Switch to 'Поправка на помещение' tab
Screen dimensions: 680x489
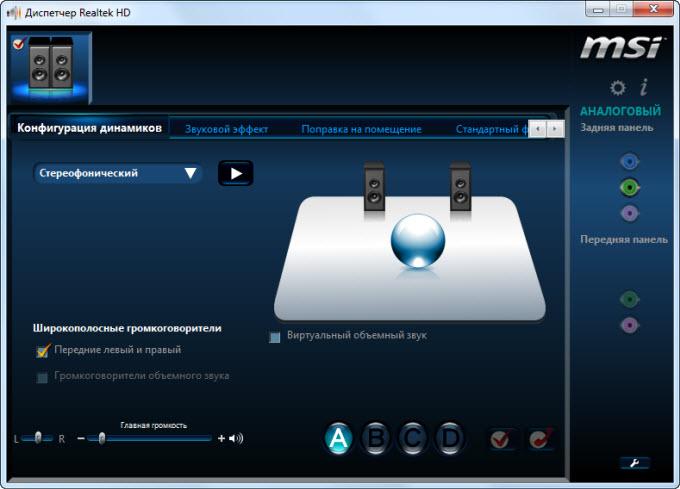(x=361, y=129)
